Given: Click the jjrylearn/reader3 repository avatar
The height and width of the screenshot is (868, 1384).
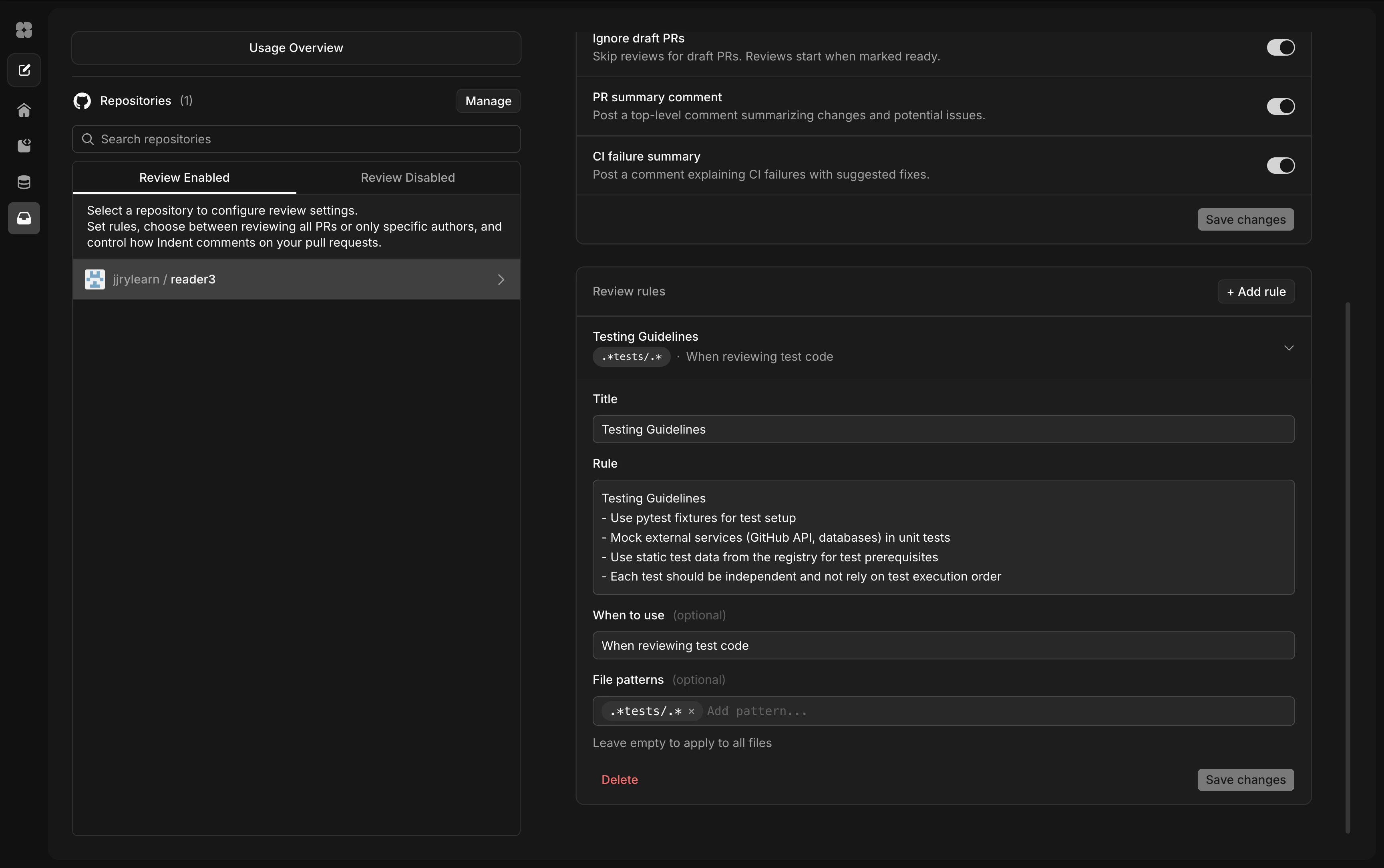Looking at the screenshot, I should pos(95,279).
